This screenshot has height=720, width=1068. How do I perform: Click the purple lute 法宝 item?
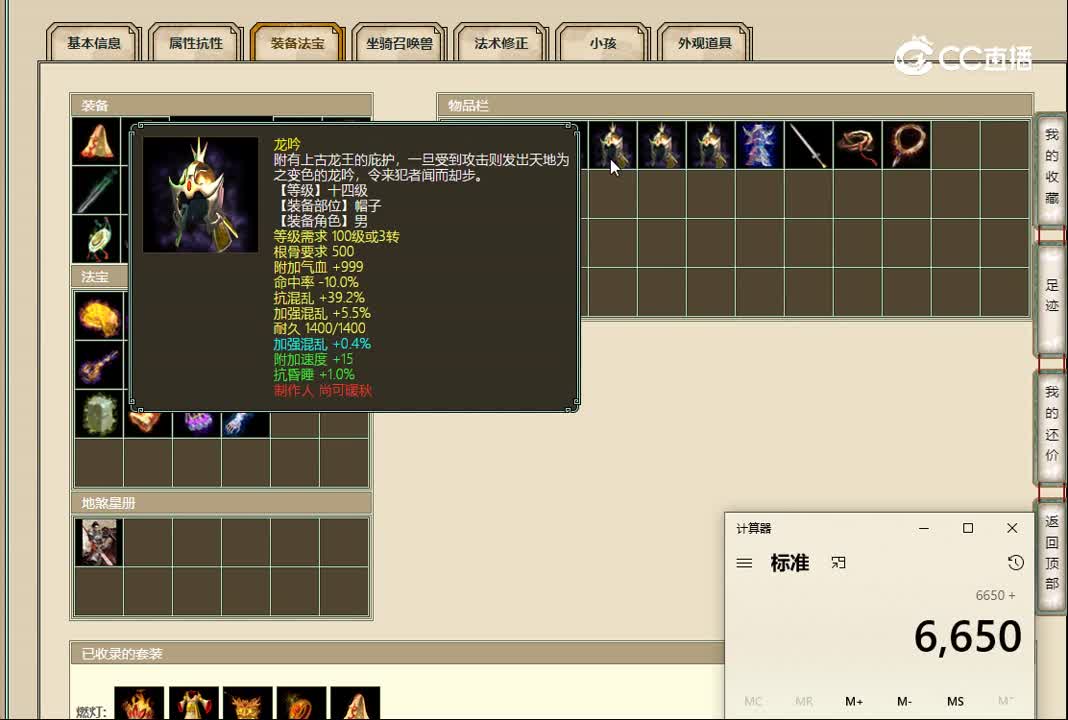pyautogui.click(x=99, y=365)
